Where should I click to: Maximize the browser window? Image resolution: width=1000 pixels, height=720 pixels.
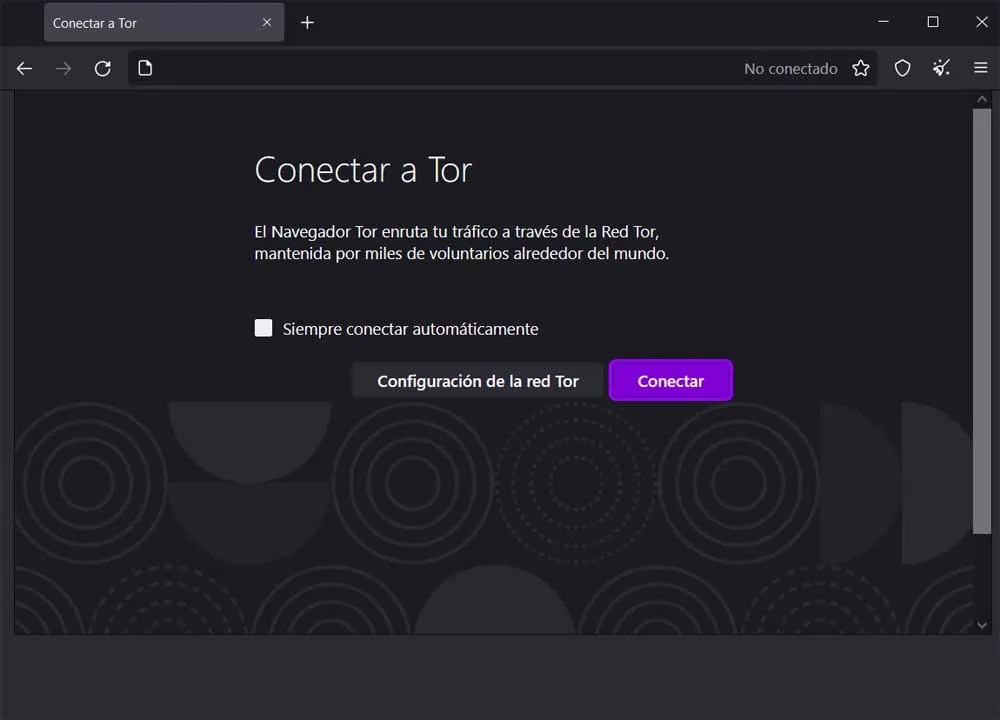[933, 22]
